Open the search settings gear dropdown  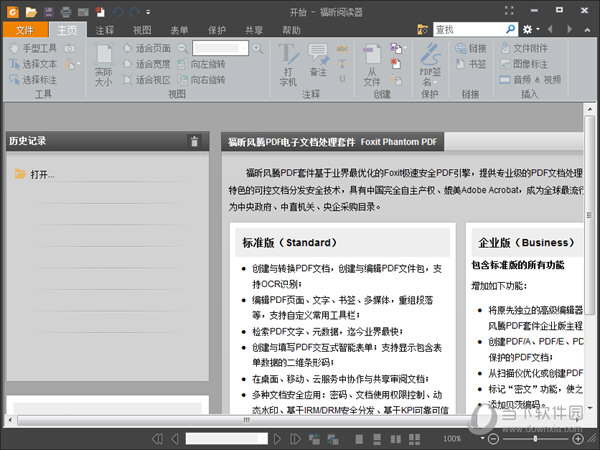tap(531, 29)
